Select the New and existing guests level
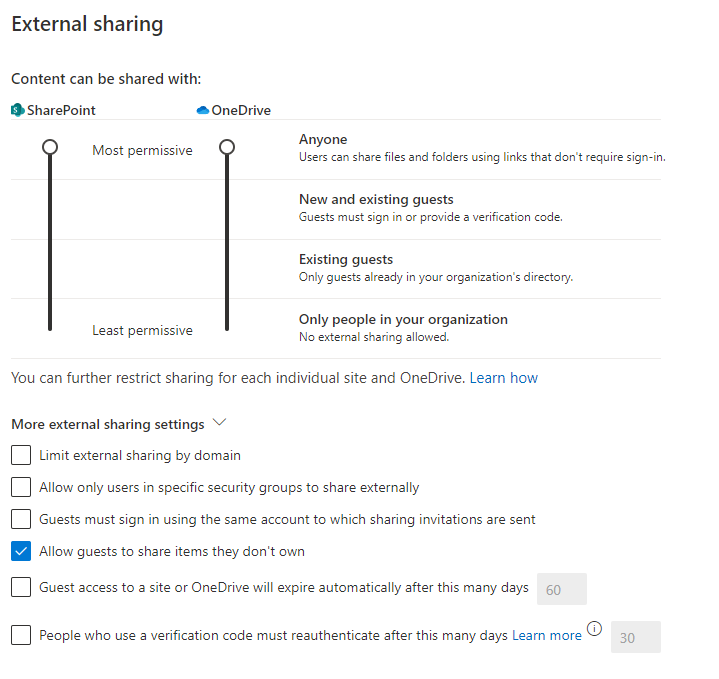Viewport: 719px width, 679px height. pyautogui.click(x=376, y=199)
